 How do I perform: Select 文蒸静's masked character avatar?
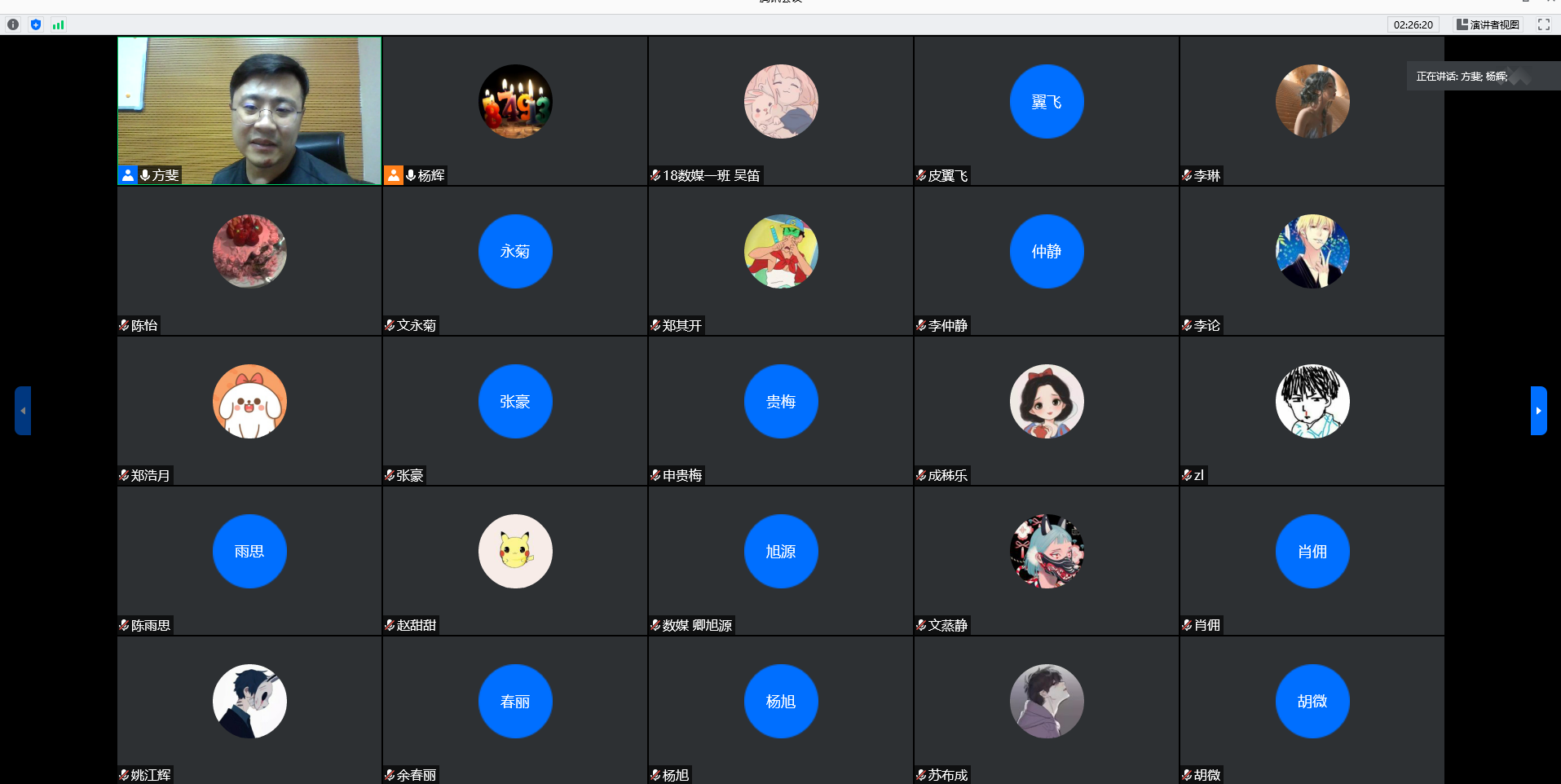coord(1047,551)
